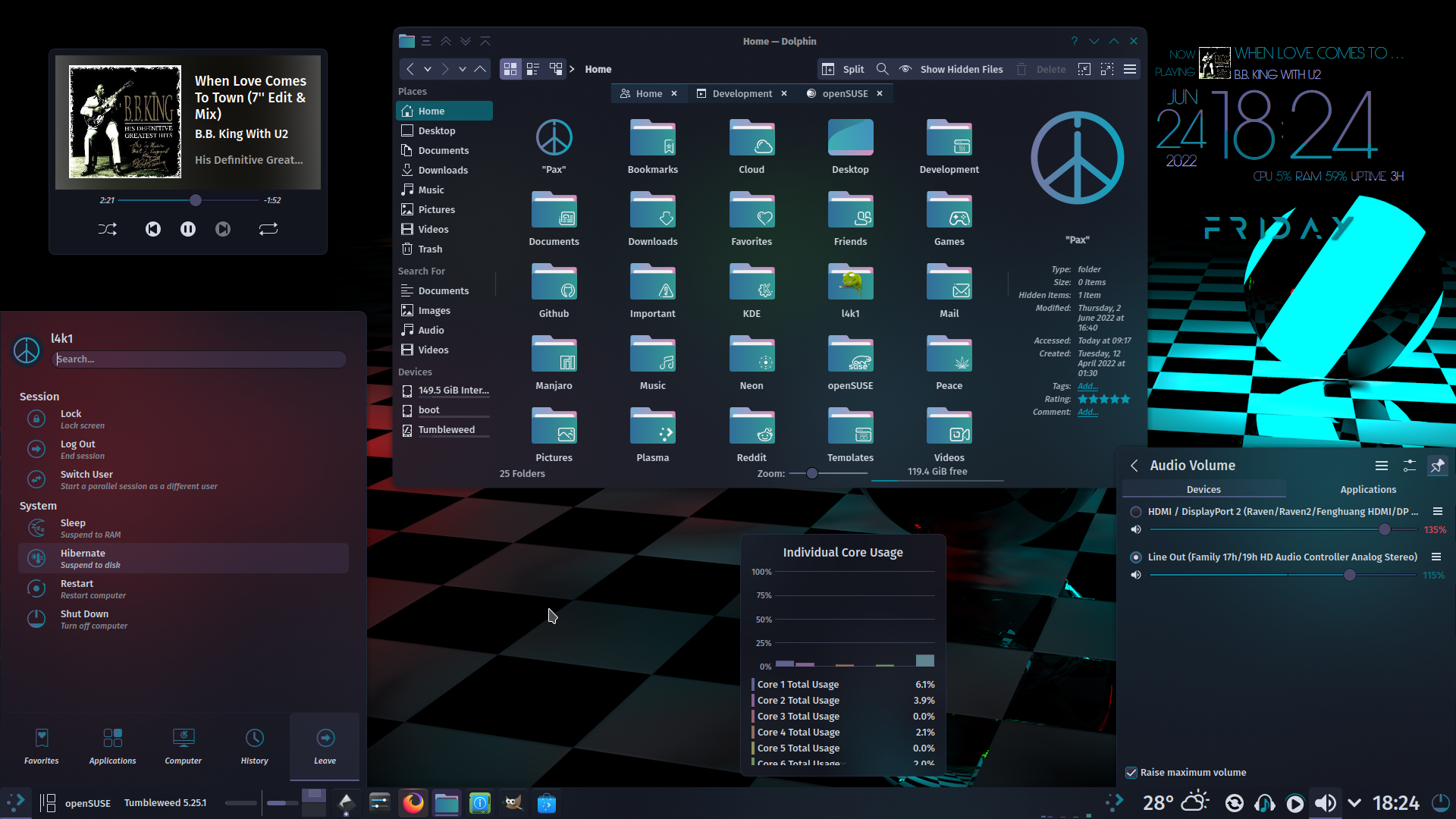1456x819 pixels.
Task: Toggle repeat in the music player widget
Action: (x=268, y=229)
